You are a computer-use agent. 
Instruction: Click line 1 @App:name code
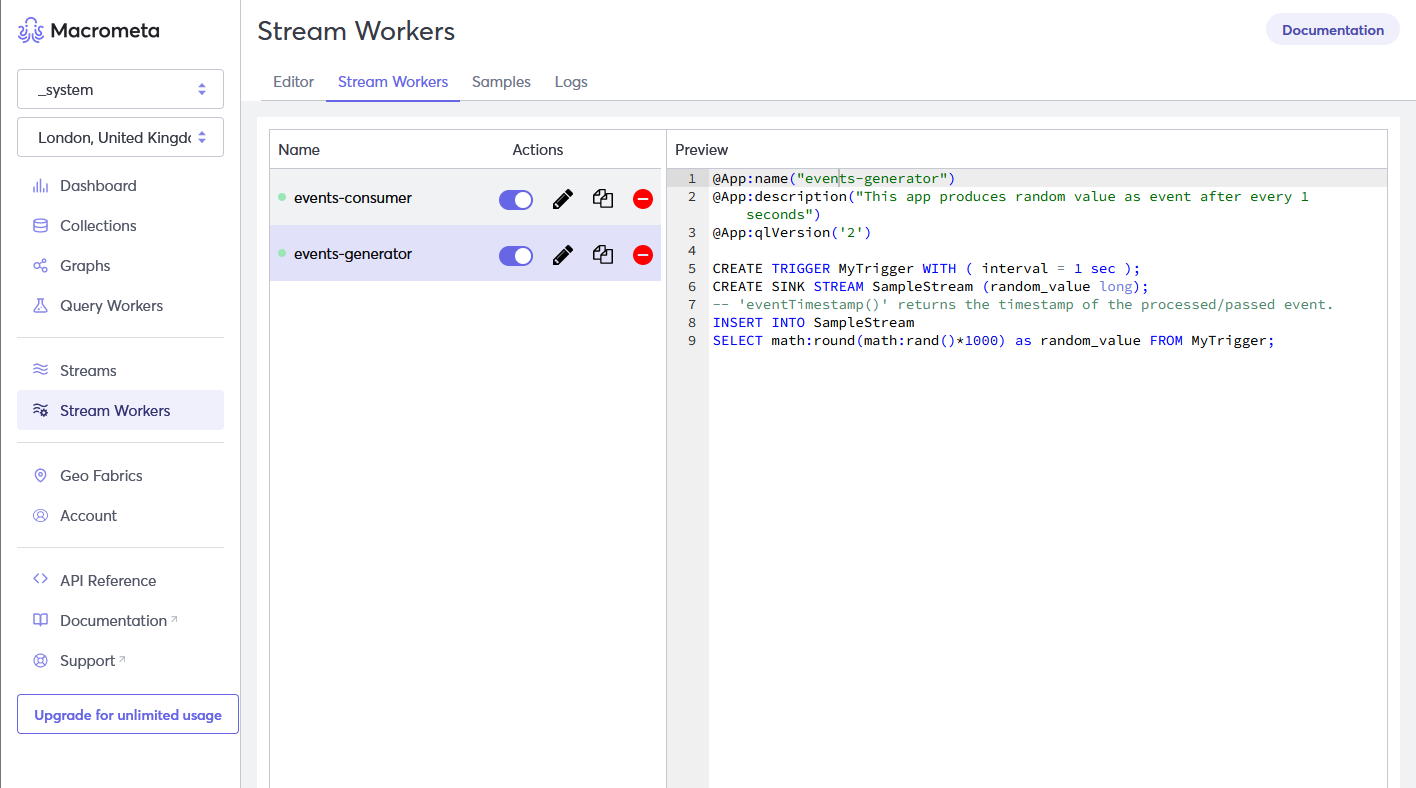[x=834, y=178]
